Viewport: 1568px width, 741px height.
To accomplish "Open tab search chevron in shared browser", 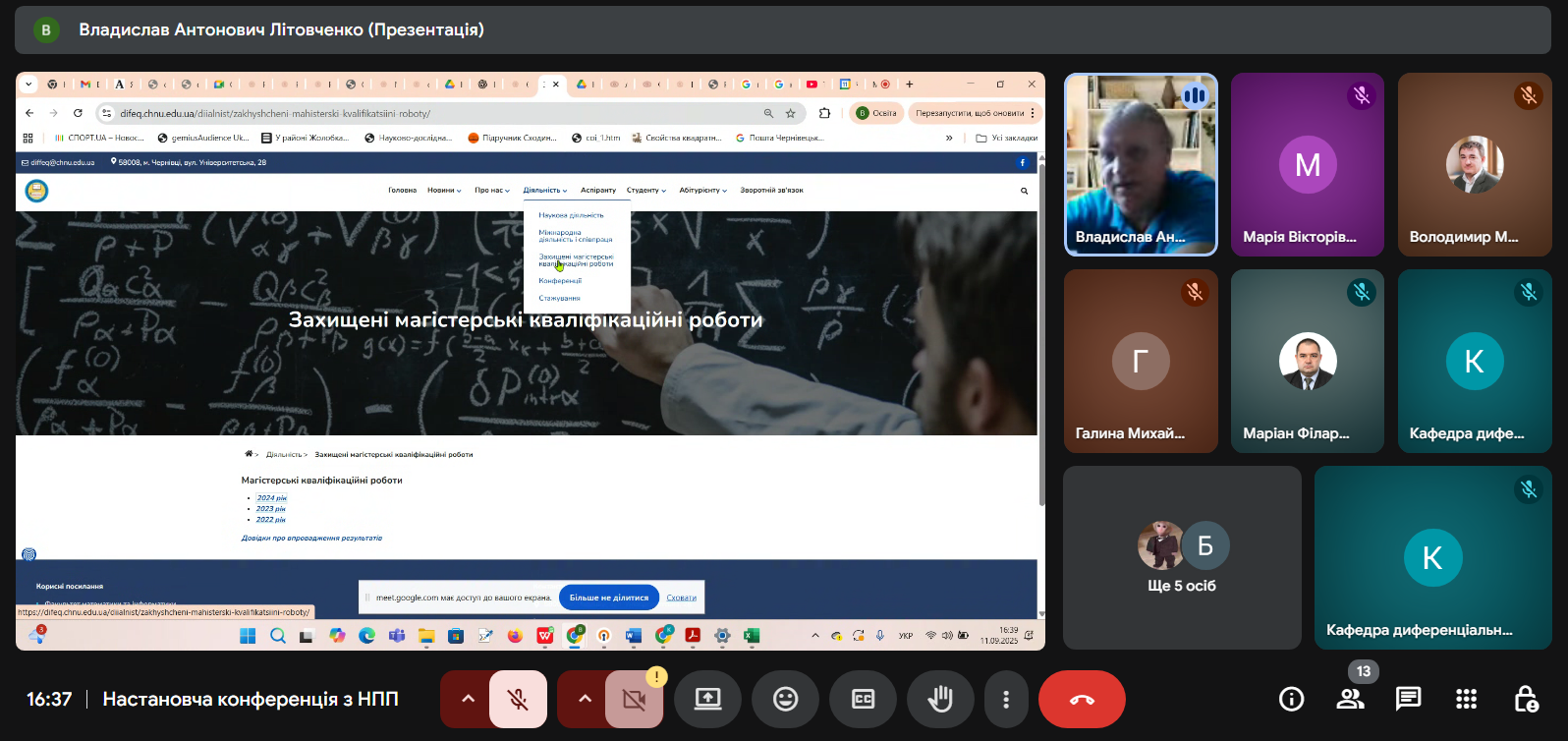I will [28, 85].
